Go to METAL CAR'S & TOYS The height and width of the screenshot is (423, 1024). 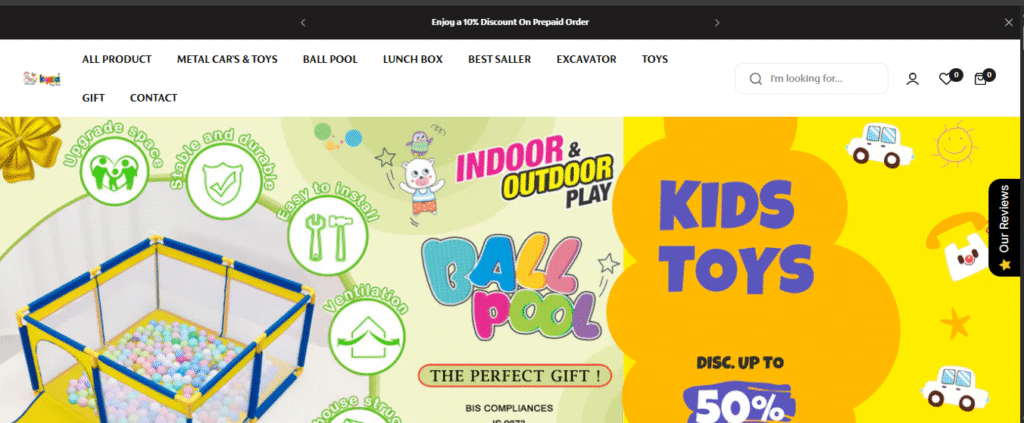[x=227, y=59]
